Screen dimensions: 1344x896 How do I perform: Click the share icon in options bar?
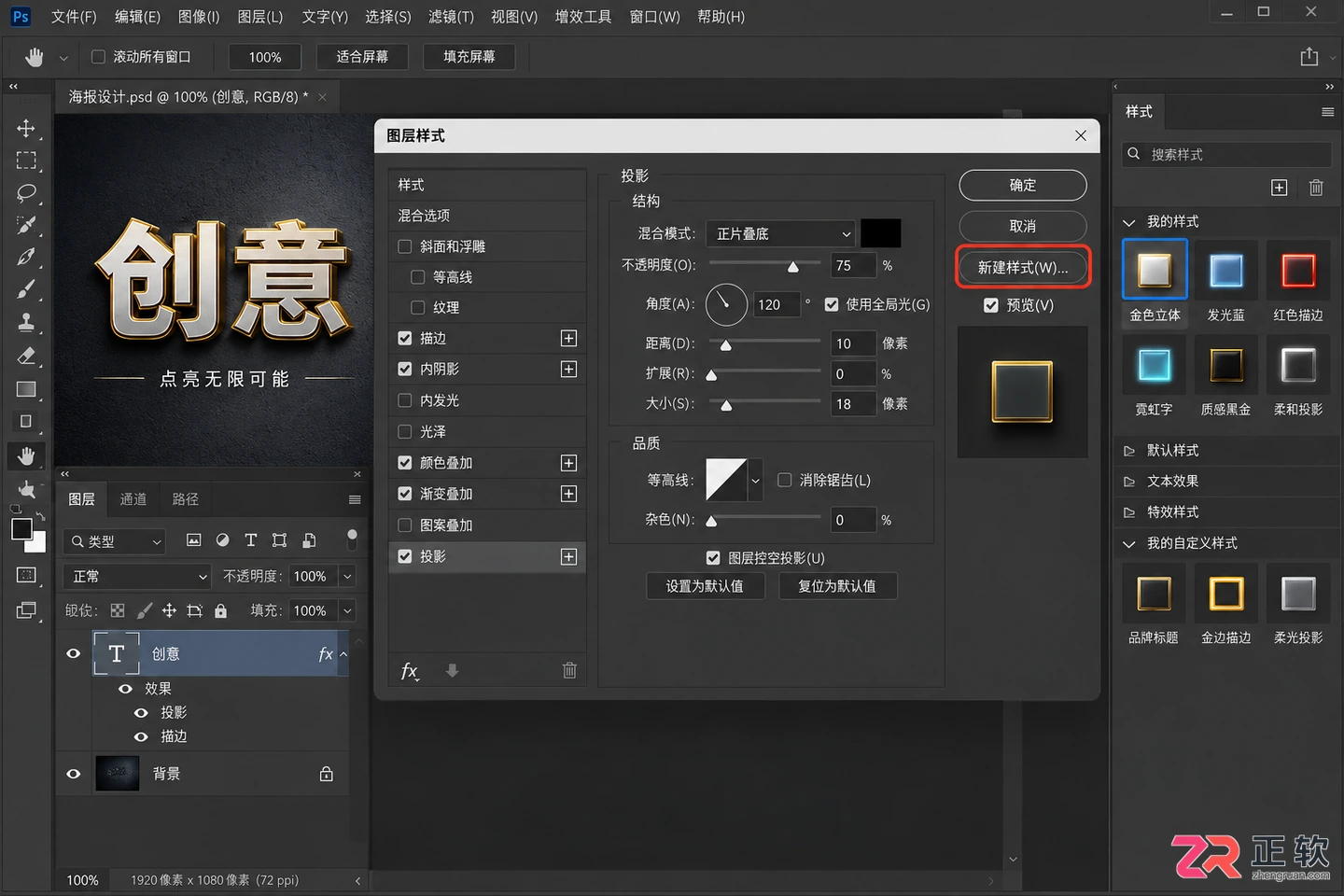coord(1309,57)
